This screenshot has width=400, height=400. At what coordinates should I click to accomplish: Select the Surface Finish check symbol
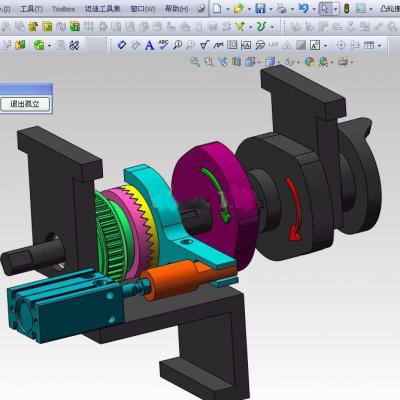tap(204, 45)
